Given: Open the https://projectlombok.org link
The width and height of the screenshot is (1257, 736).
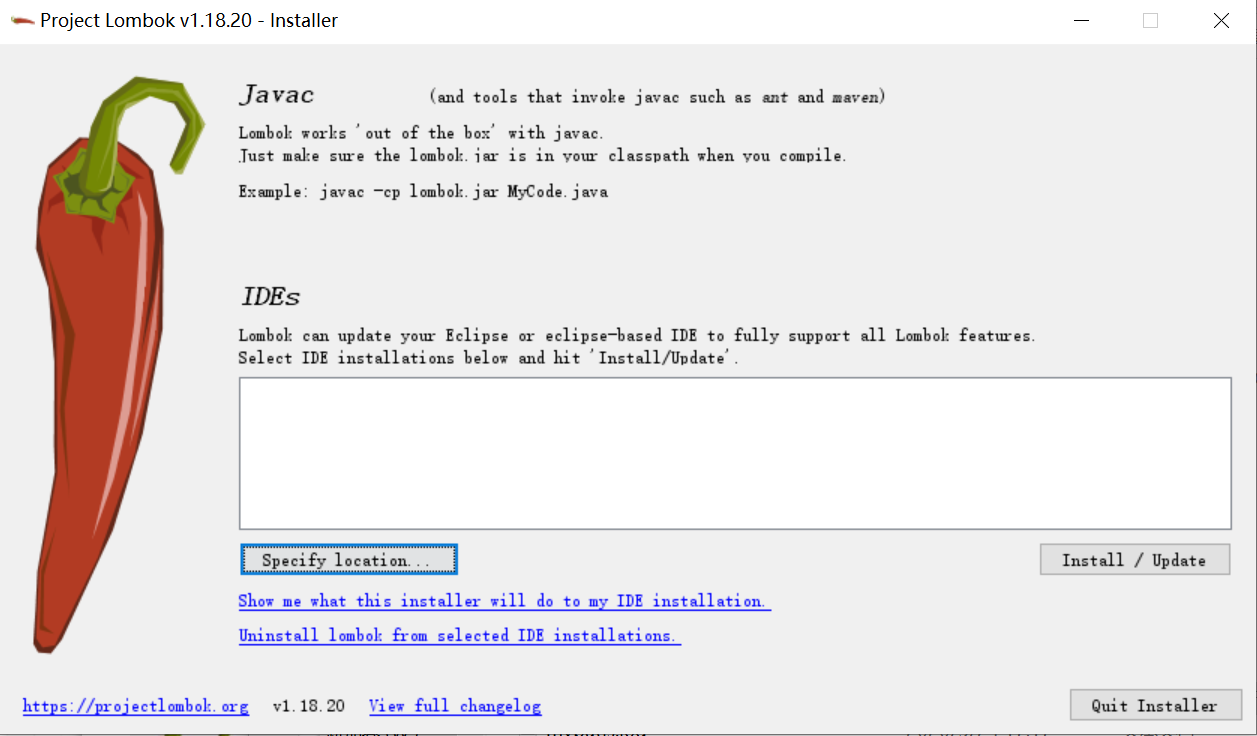Looking at the screenshot, I should click(x=135, y=706).
